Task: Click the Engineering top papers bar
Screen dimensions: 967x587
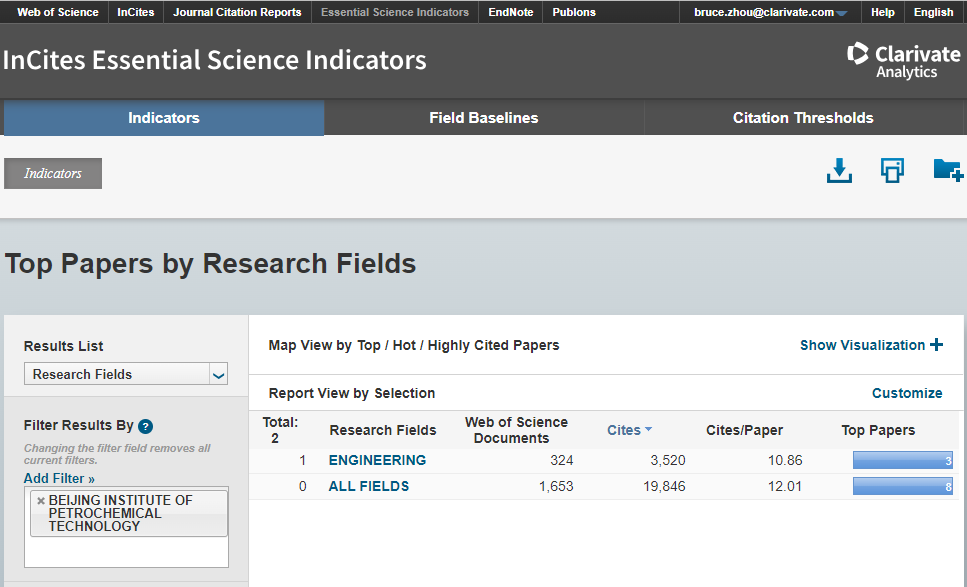Action: (902, 461)
